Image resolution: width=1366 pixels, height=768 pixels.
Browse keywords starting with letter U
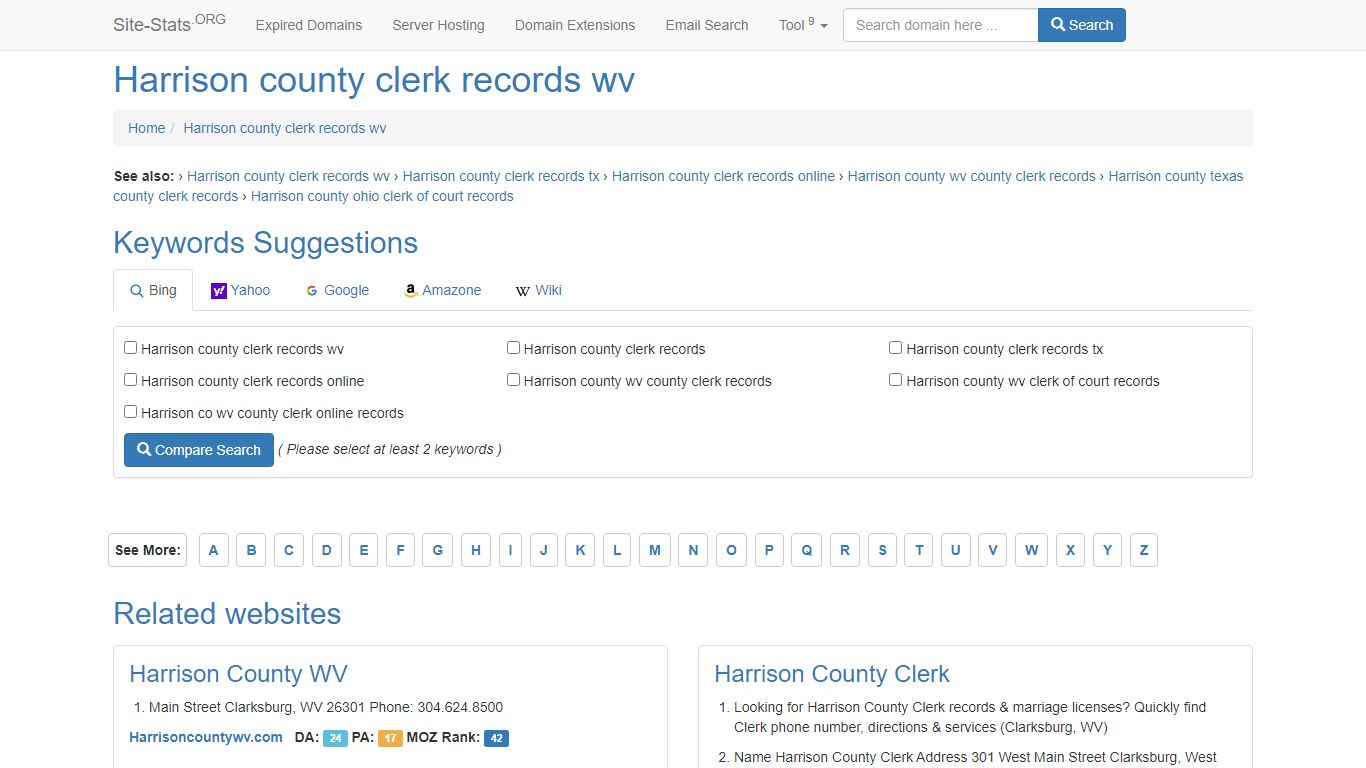[956, 550]
